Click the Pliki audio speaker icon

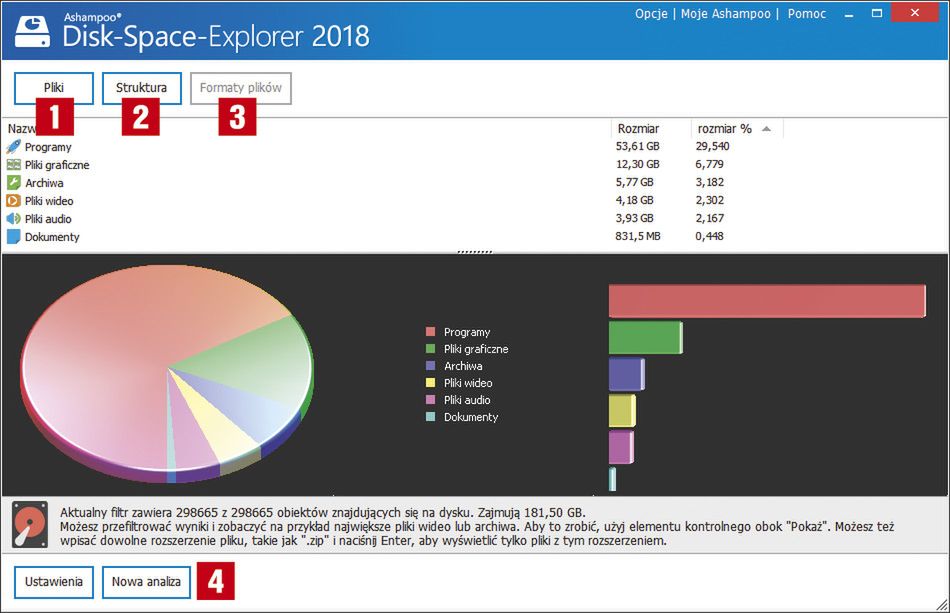13,219
